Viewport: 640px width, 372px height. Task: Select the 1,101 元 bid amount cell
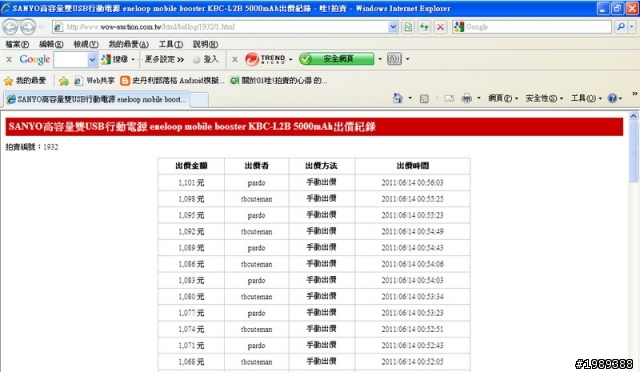(191, 183)
